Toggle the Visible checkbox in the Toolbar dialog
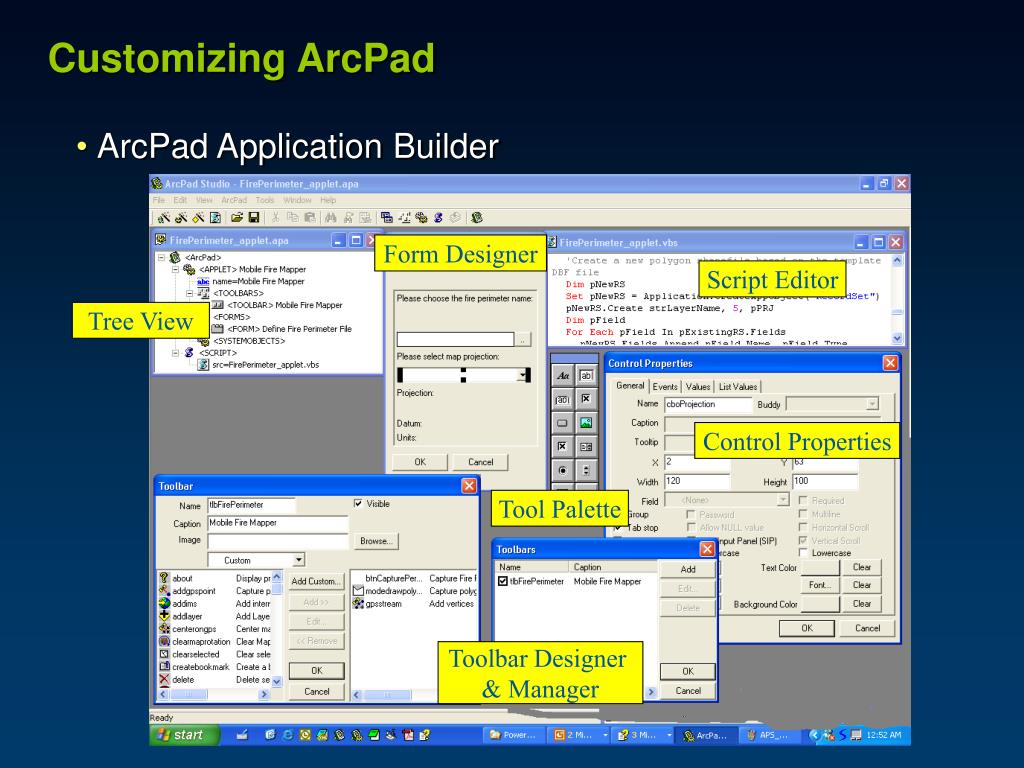The height and width of the screenshot is (768, 1024). [358, 504]
